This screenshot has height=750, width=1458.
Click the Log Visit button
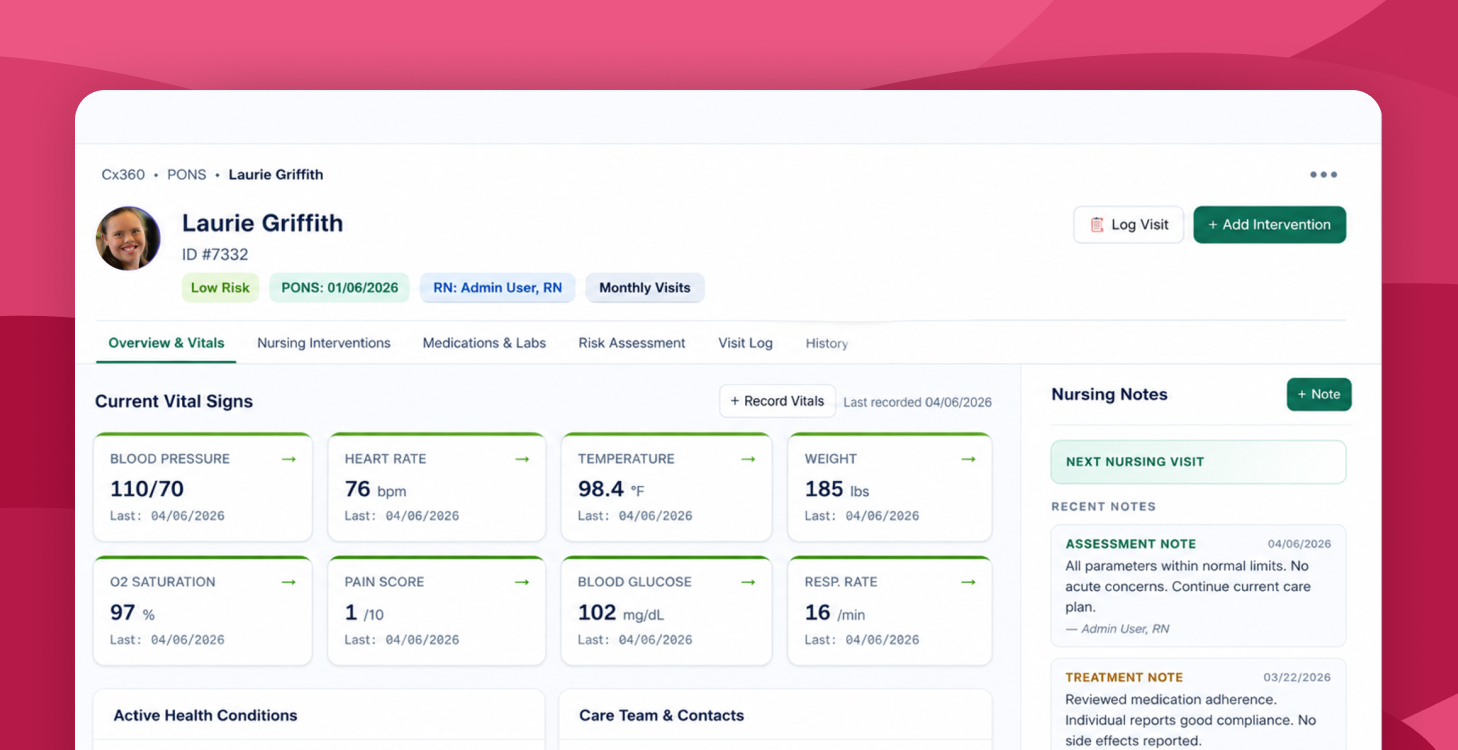click(1129, 225)
